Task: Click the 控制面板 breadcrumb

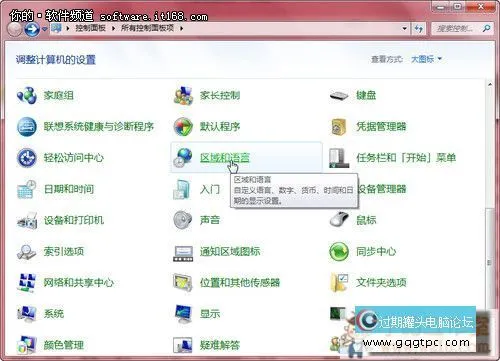Action: click(x=90, y=28)
